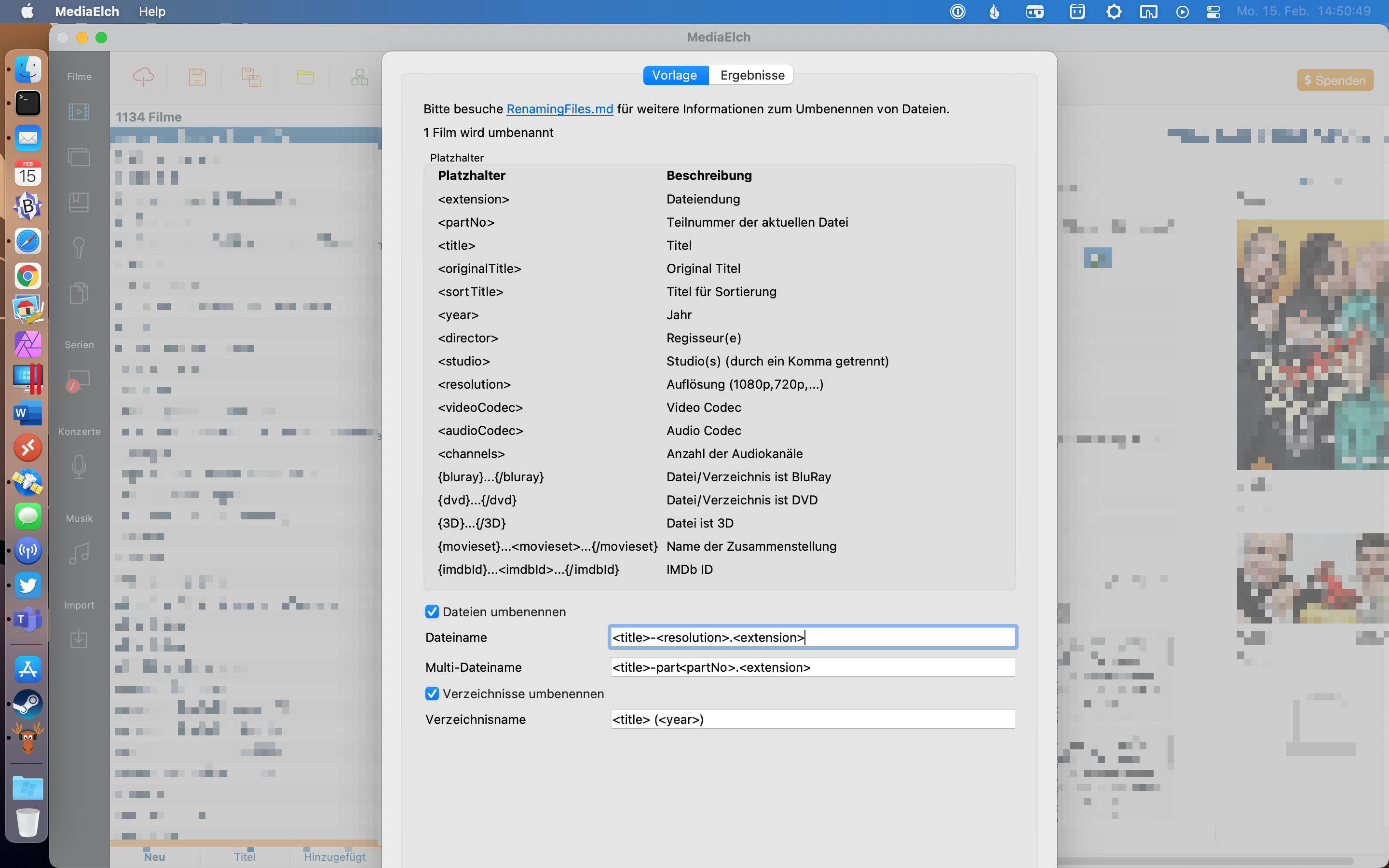
Task: Click the save all toolbar icon
Action: point(251,77)
